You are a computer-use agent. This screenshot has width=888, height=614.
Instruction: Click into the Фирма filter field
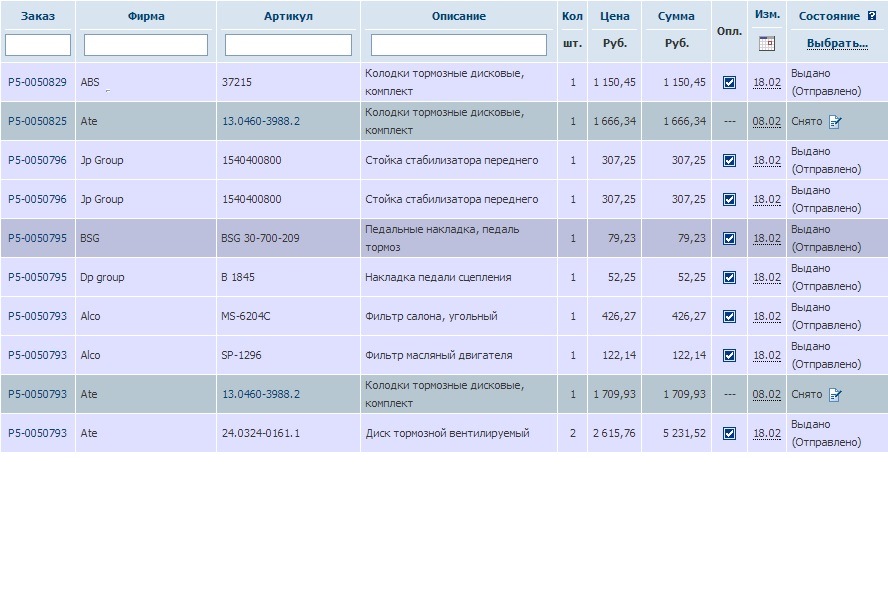tap(146, 45)
